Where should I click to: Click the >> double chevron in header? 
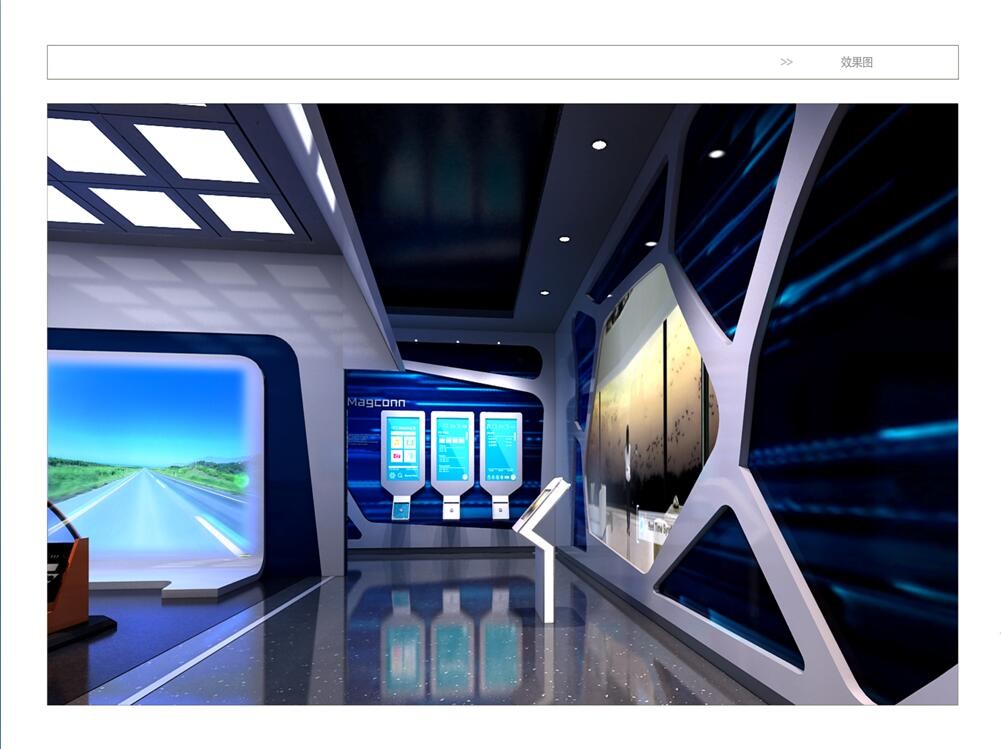click(786, 62)
